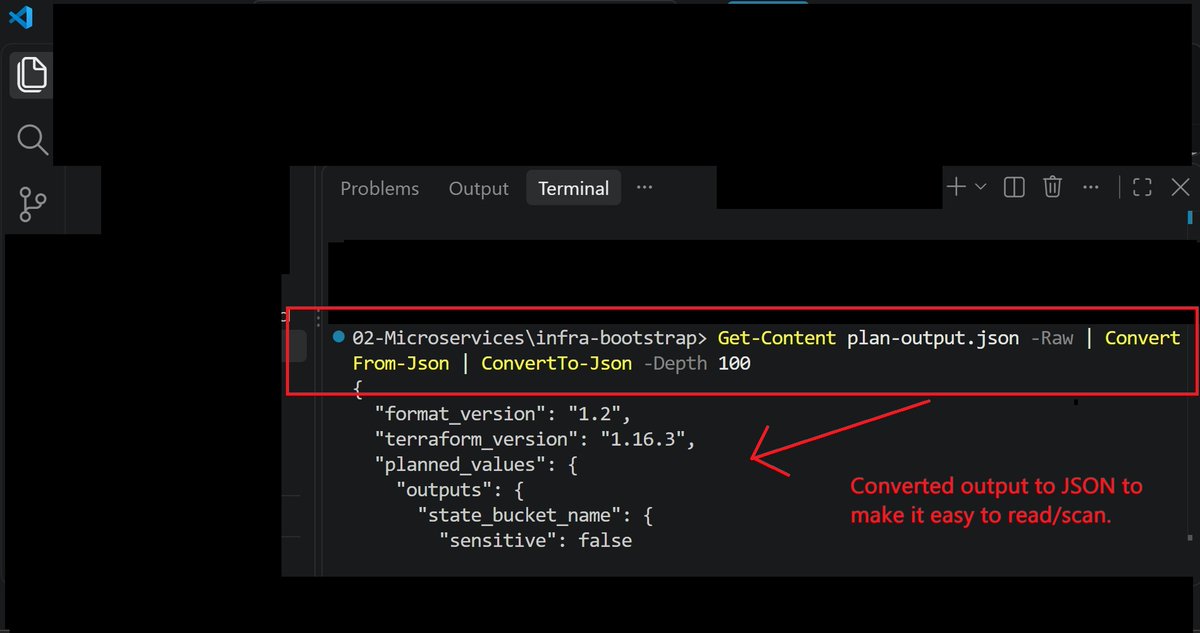Click the "planned_values" line in terminal

click(476, 465)
